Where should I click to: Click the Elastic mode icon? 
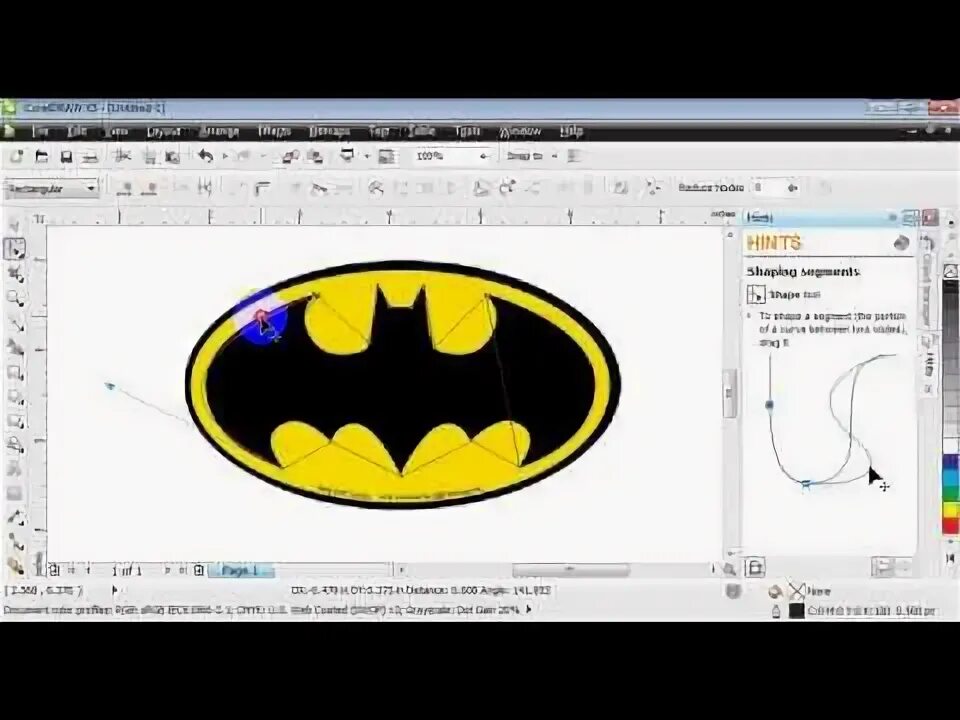(620, 188)
